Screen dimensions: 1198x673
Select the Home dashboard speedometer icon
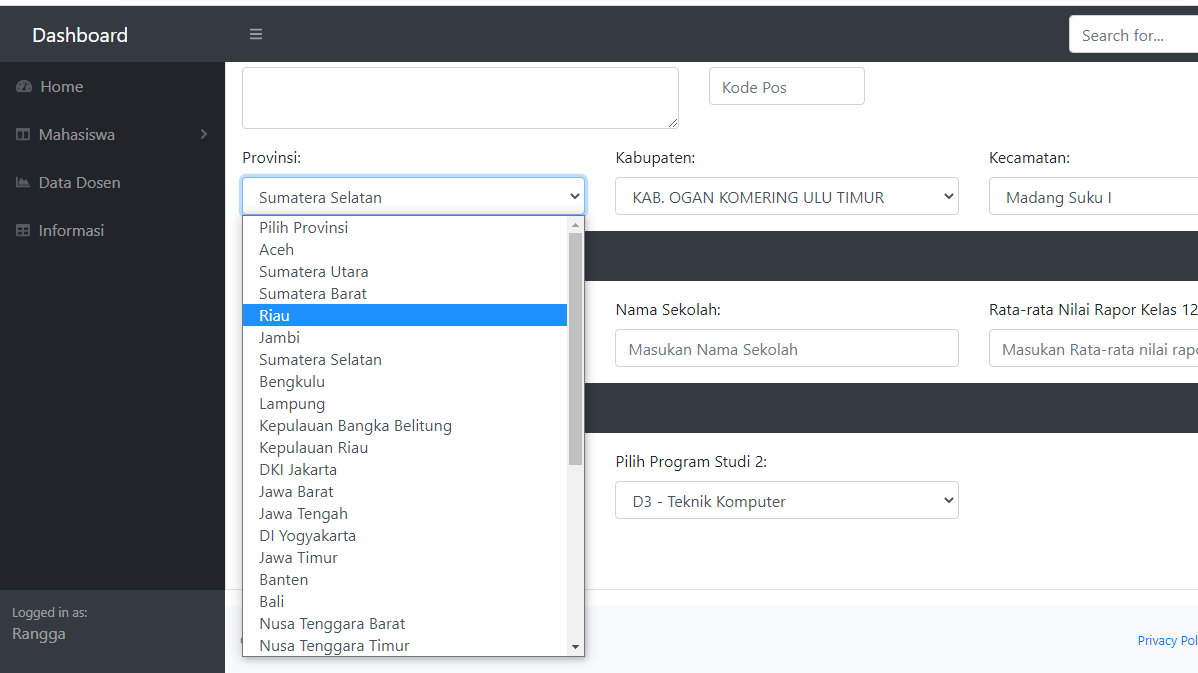22,86
